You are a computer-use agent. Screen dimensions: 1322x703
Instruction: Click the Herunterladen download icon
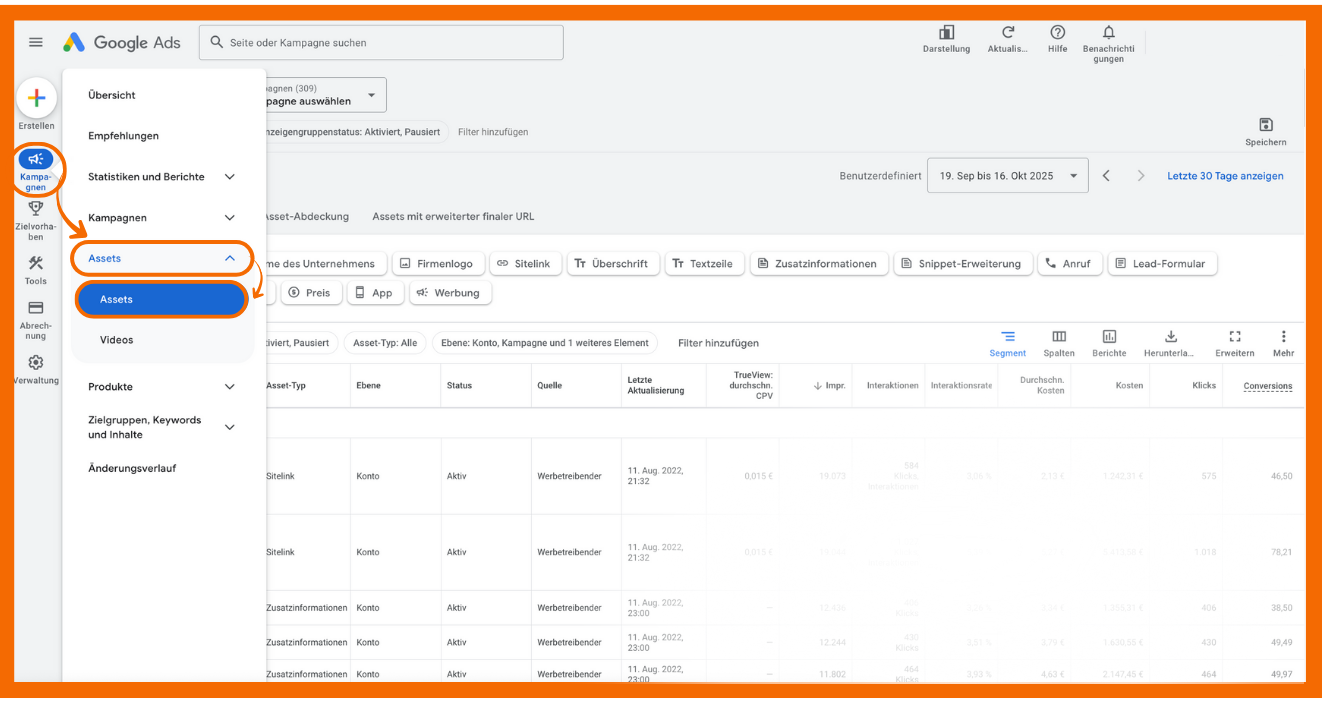click(x=1171, y=337)
